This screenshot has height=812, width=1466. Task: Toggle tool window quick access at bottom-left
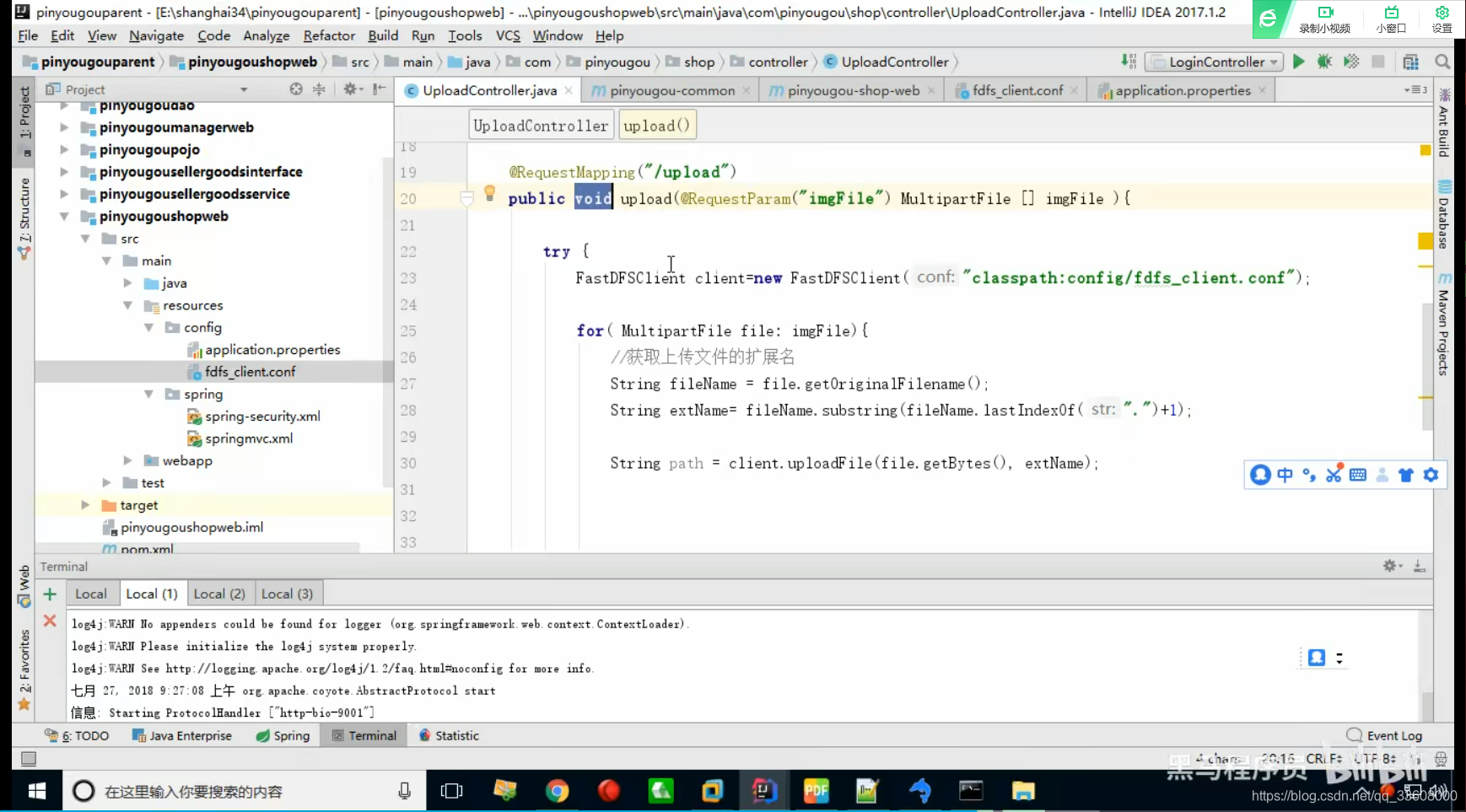[x=29, y=759]
